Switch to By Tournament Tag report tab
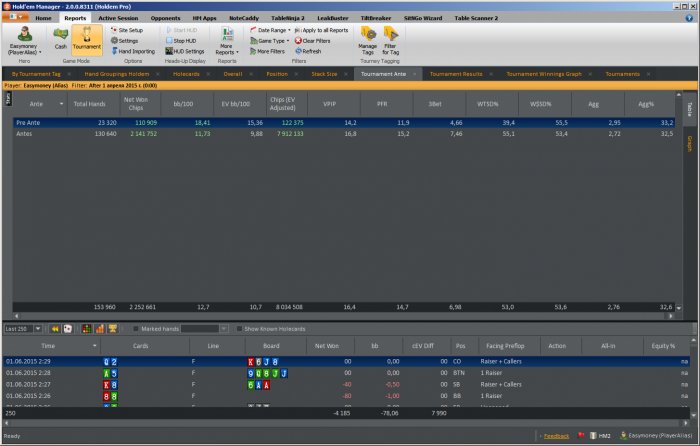 pos(36,74)
